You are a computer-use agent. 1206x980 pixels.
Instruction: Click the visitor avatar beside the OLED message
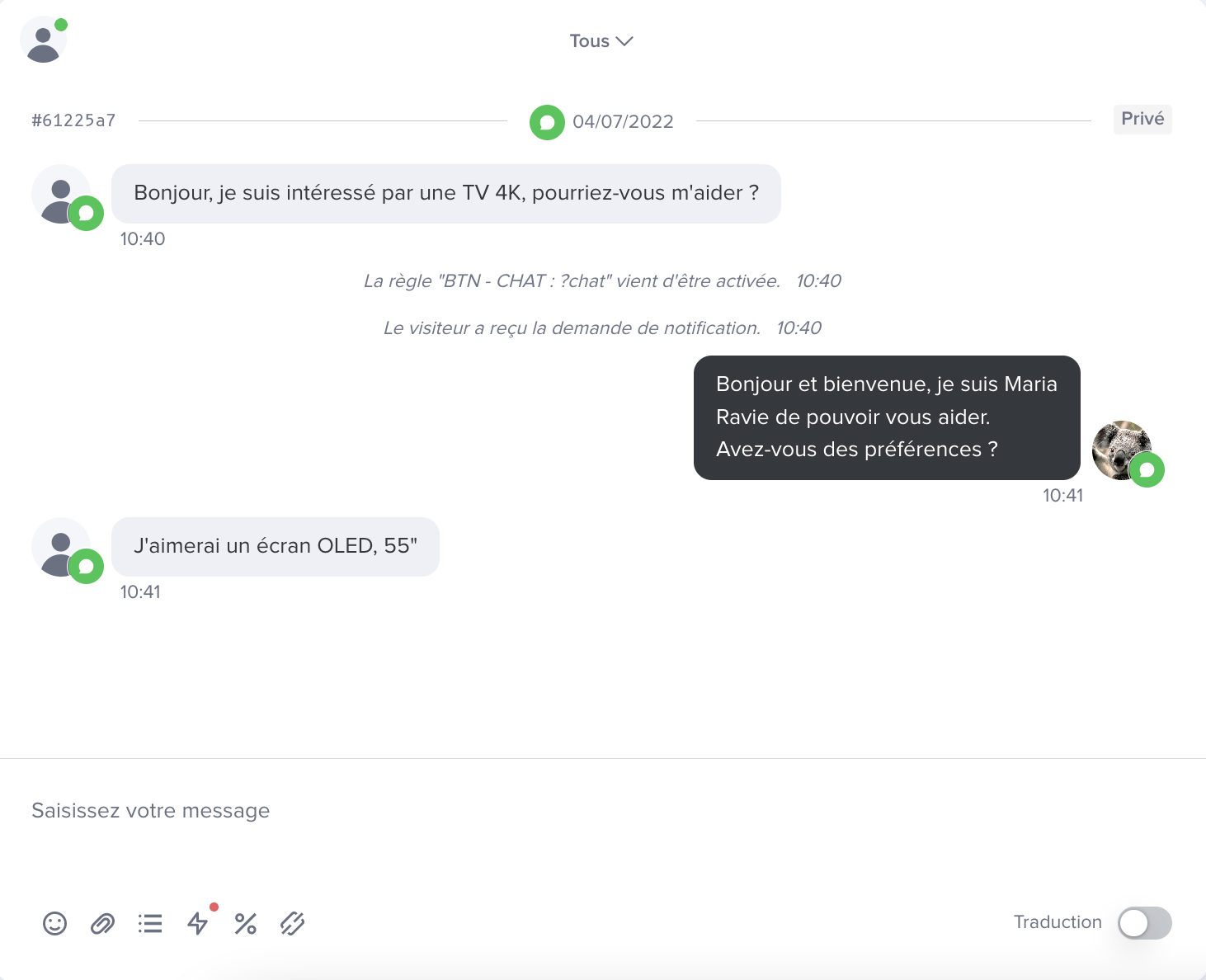pos(61,548)
